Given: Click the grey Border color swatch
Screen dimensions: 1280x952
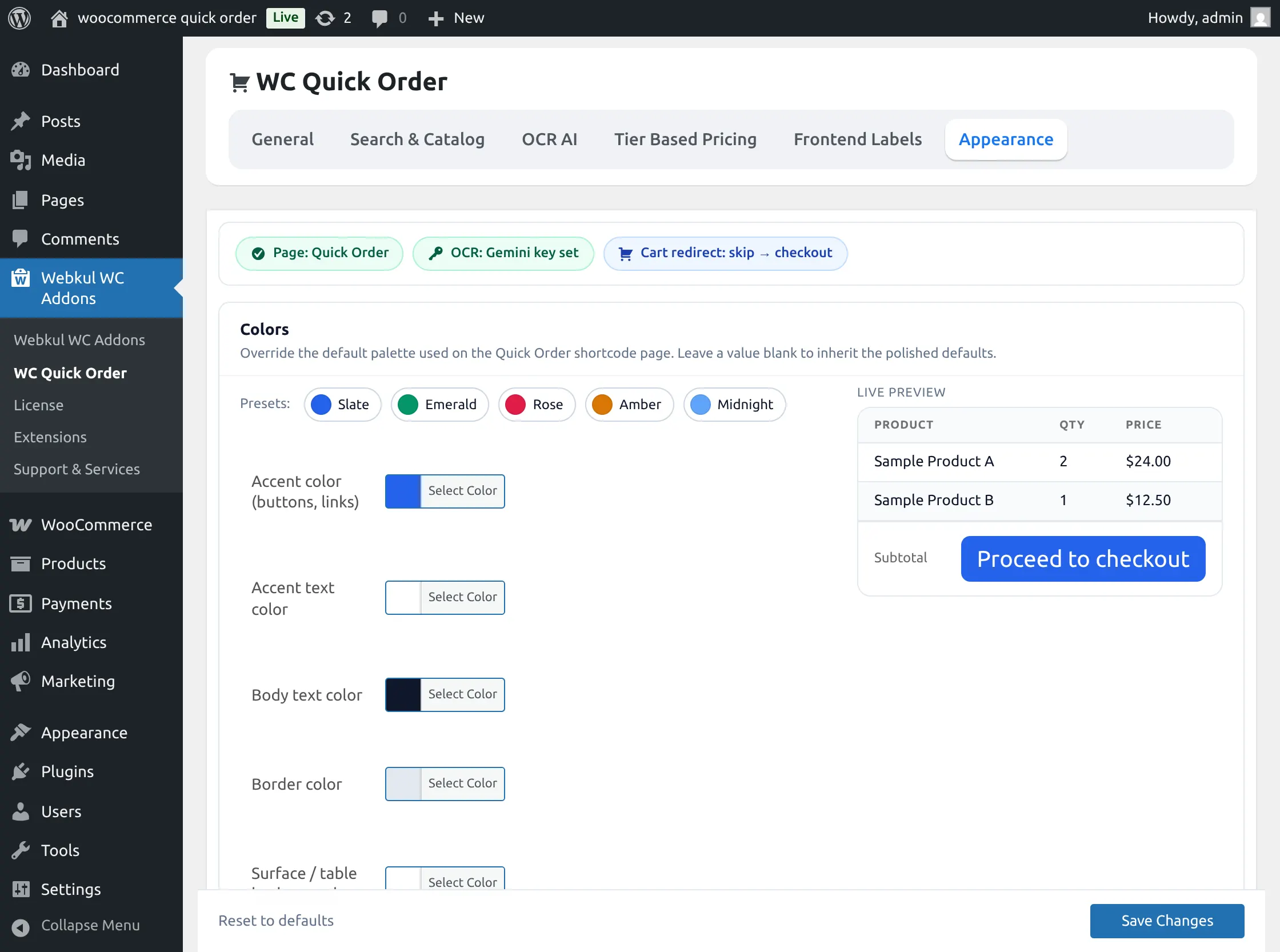Looking at the screenshot, I should [403, 783].
